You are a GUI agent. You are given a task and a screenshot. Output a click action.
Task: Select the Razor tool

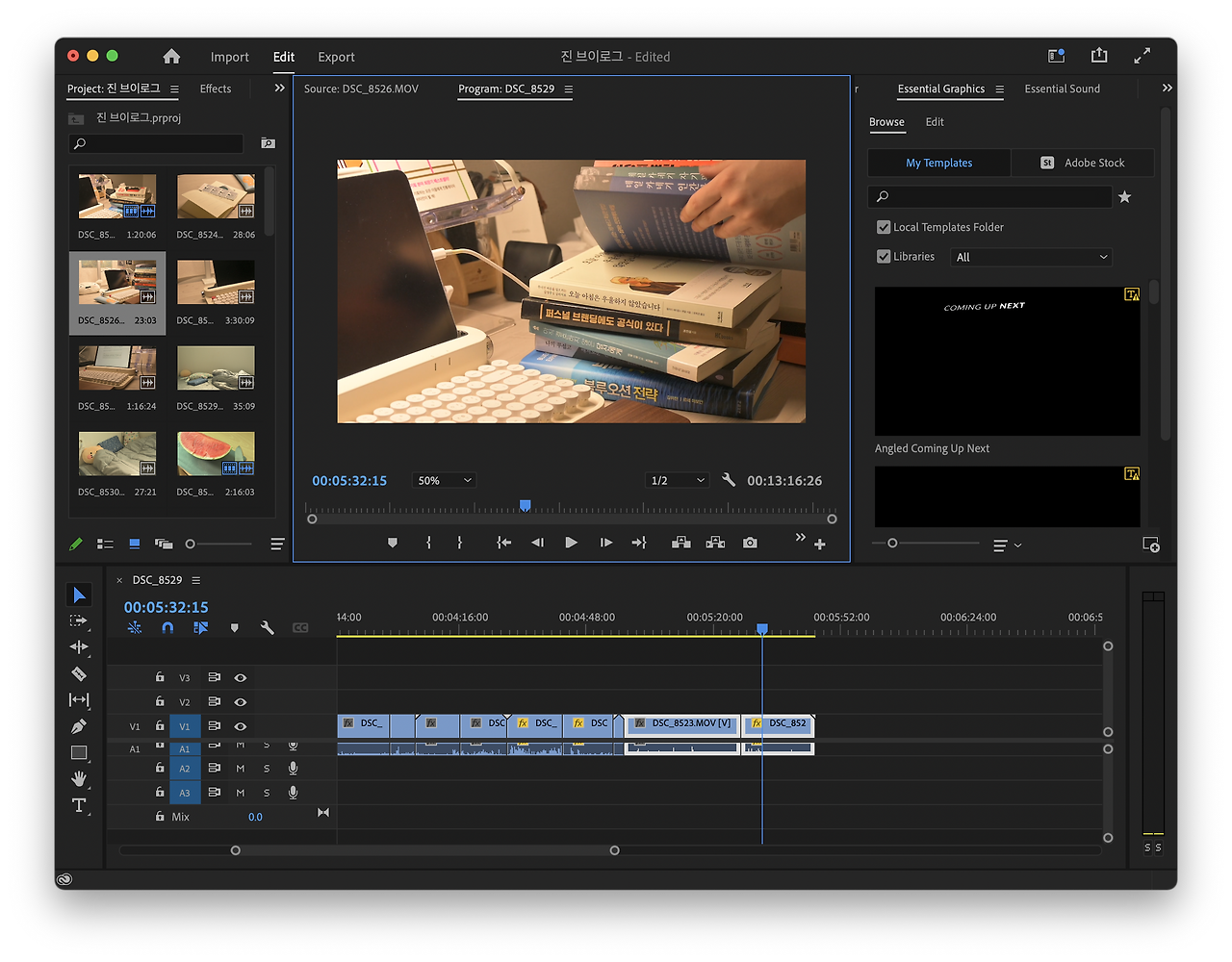pyautogui.click(x=79, y=674)
